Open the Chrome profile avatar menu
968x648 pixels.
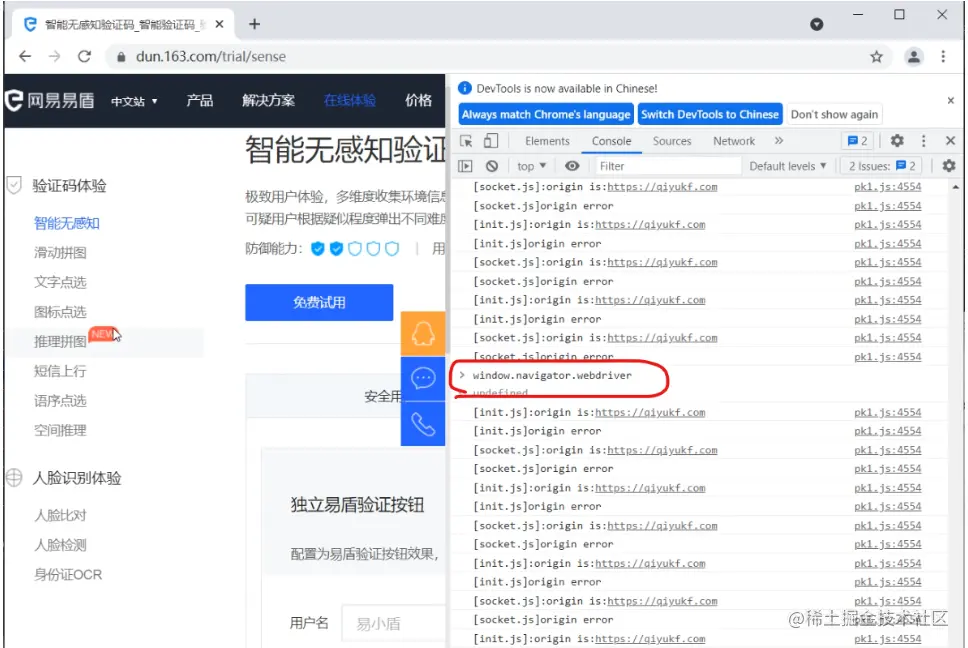point(913,57)
